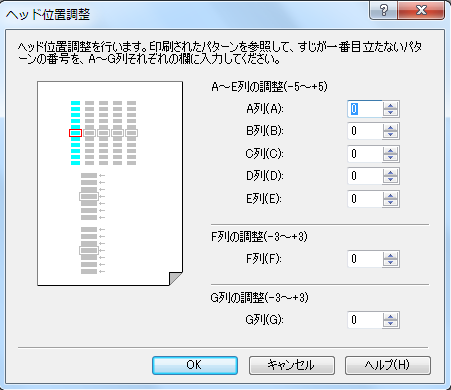Screen dimensions: 451x390
Task: Click the D列(D): label
Action: click(265, 176)
